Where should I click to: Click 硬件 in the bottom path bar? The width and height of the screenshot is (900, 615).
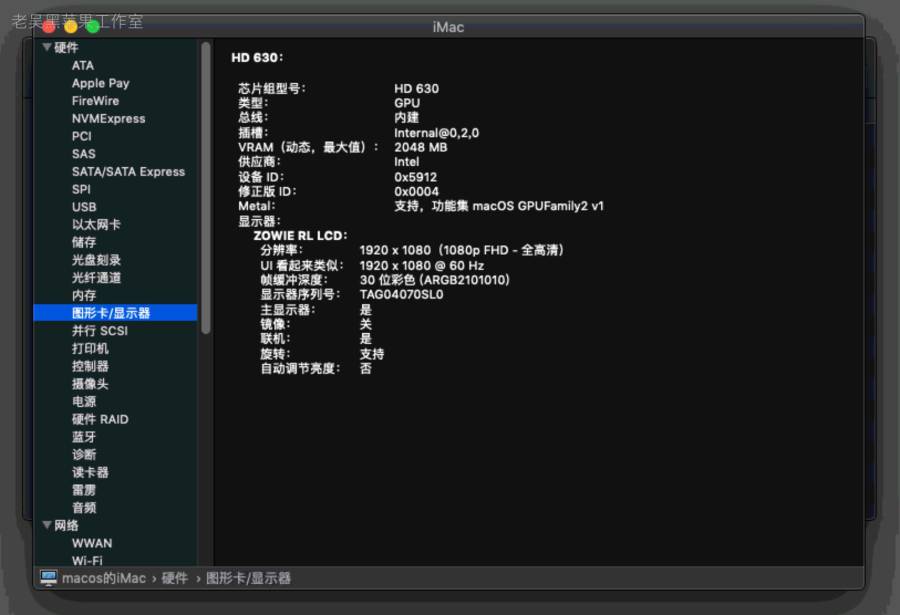(175, 578)
